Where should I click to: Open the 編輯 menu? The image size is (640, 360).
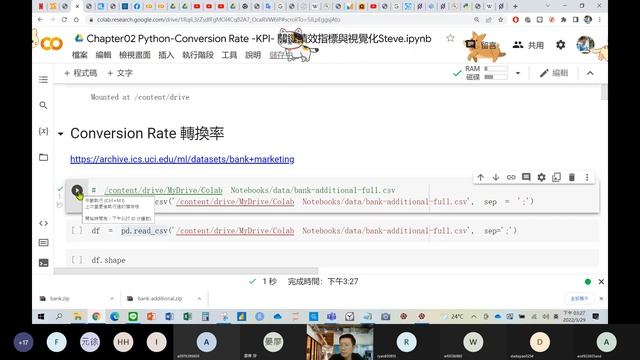[103, 55]
